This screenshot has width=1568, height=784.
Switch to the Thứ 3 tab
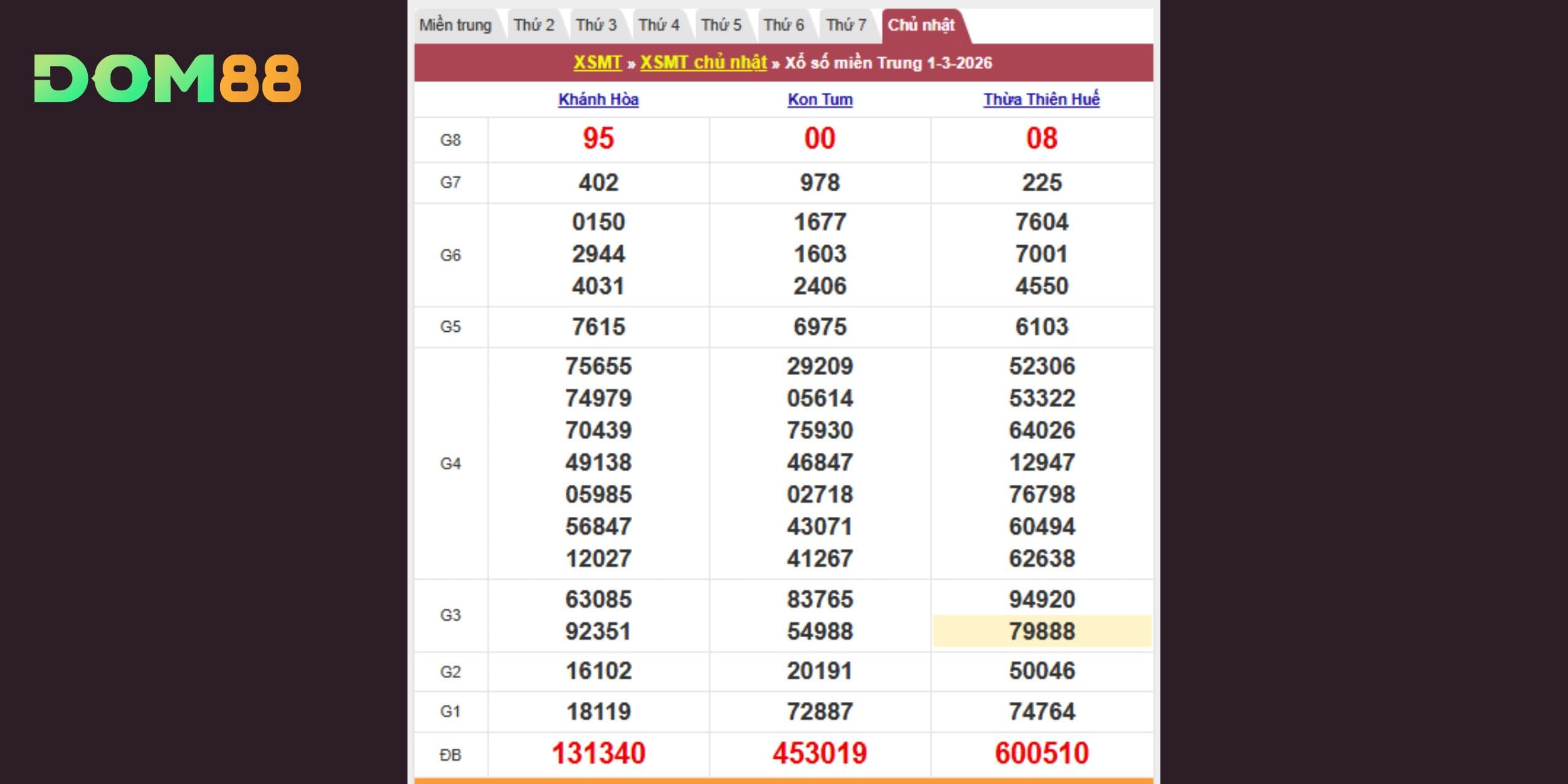[x=596, y=26]
